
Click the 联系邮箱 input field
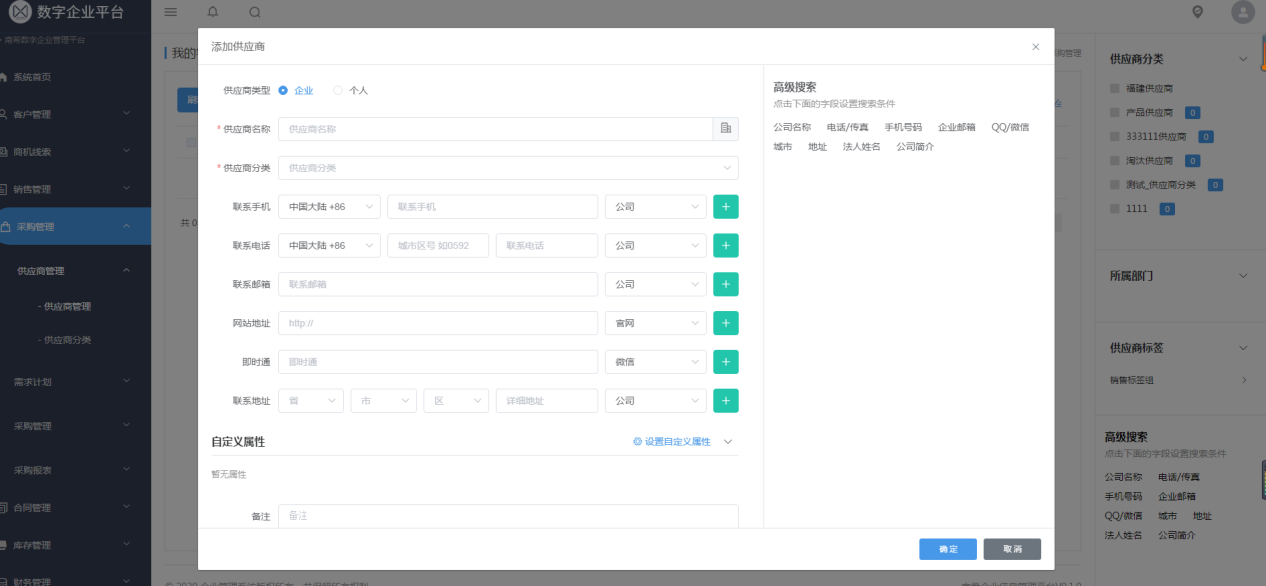point(438,285)
